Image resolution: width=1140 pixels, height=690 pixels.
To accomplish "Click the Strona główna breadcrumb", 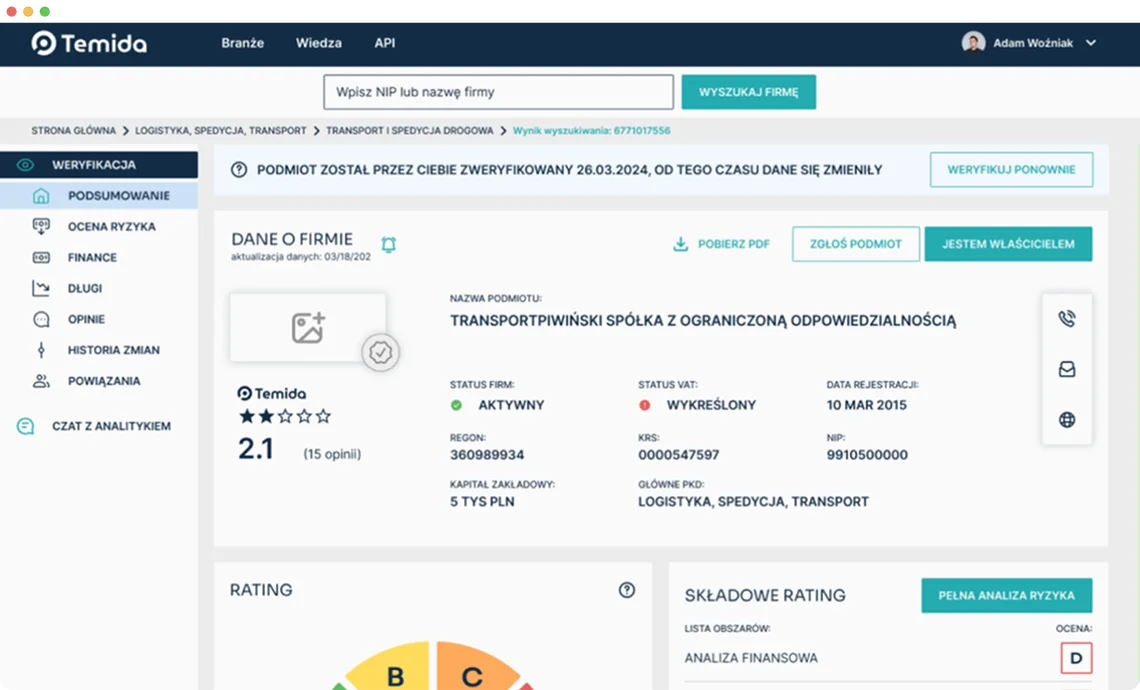I will 73,131.
